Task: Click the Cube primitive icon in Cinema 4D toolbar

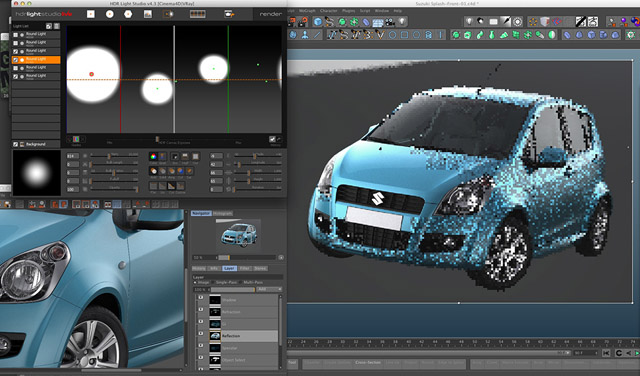Action: click(x=318, y=22)
